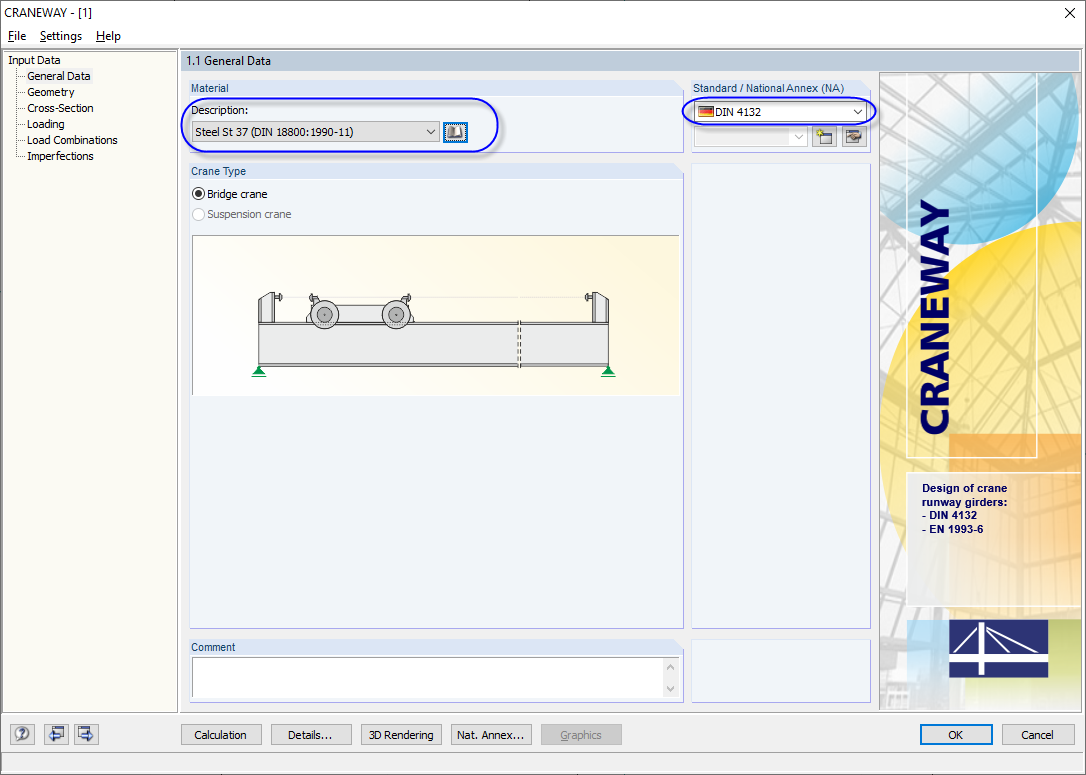This screenshot has height=775, width=1086.
Task: Select the Bridge crane radio button
Action: [198, 194]
